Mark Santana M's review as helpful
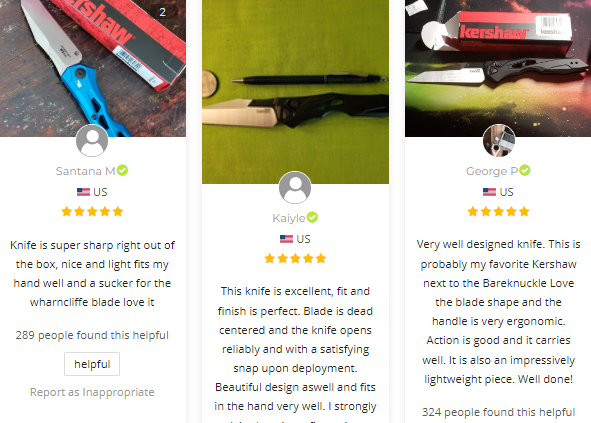This screenshot has width=591, height=423. (x=92, y=364)
